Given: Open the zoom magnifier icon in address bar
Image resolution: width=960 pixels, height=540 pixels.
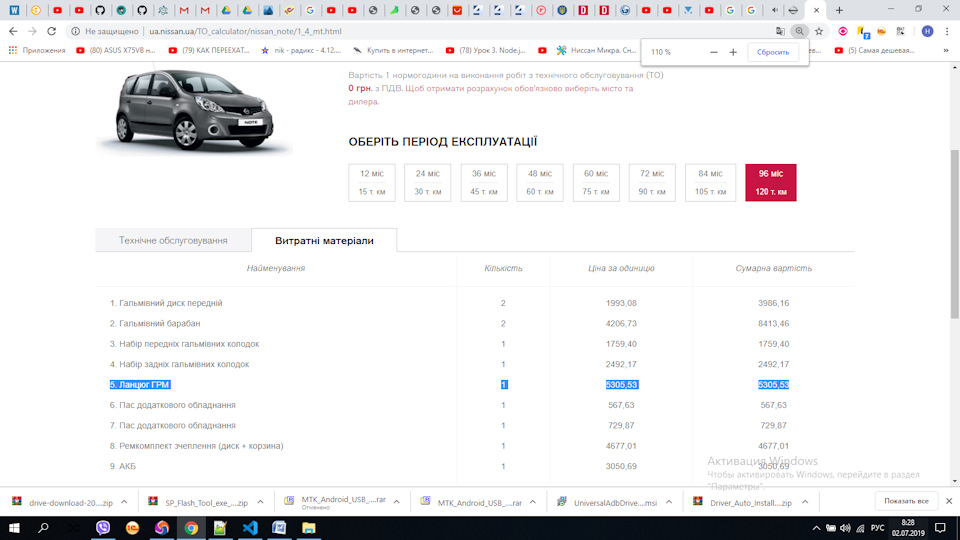Looking at the screenshot, I should 799,31.
